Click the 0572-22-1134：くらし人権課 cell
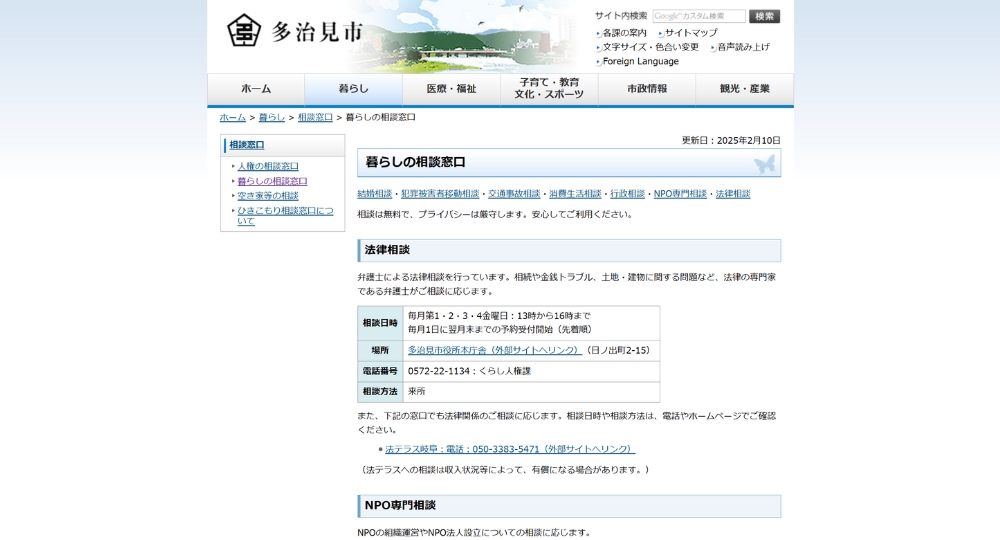 [531, 371]
